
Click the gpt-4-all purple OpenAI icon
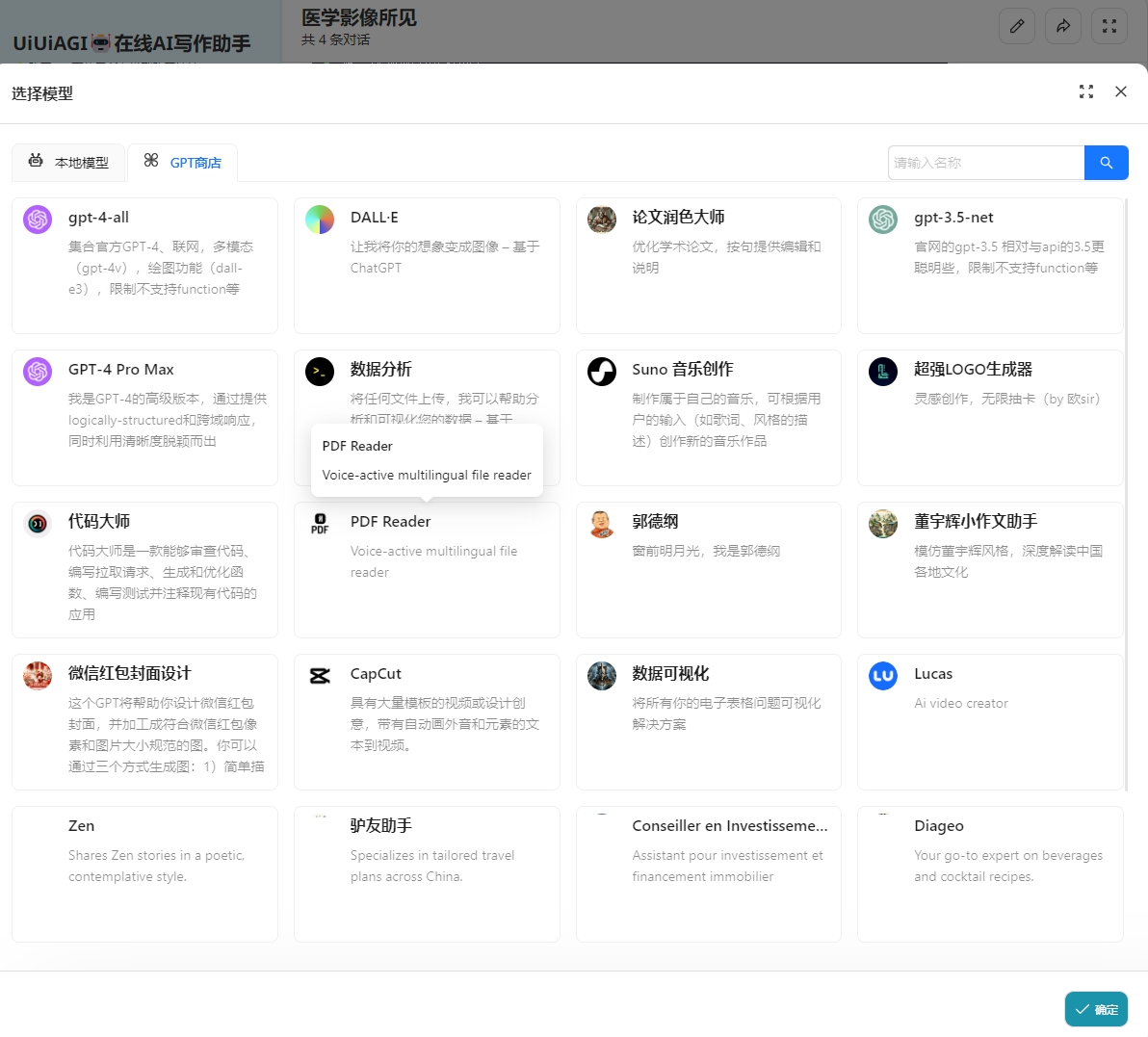pyautogui.click(x=38, y=220)
